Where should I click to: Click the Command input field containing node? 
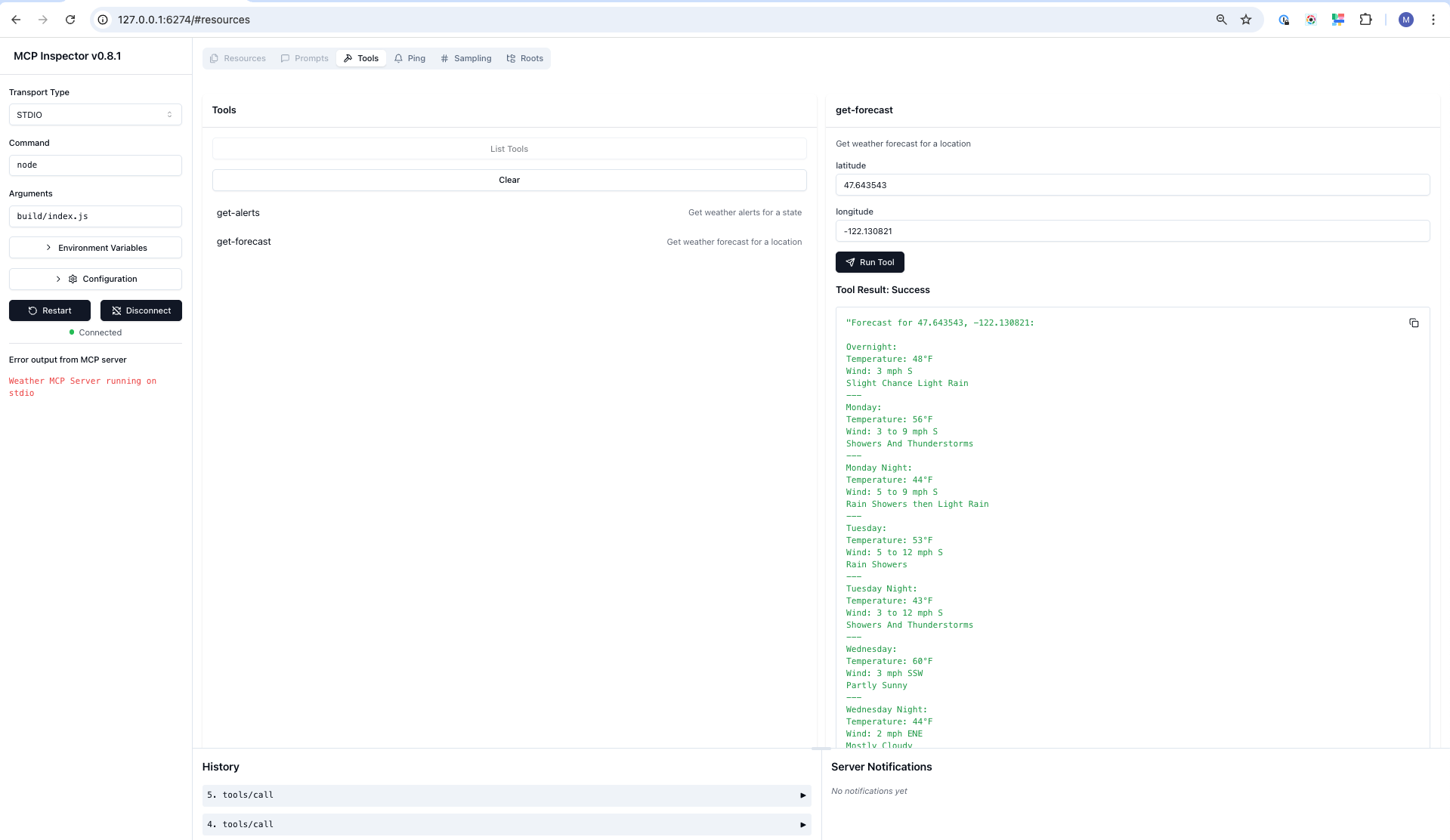click(95, 165)
